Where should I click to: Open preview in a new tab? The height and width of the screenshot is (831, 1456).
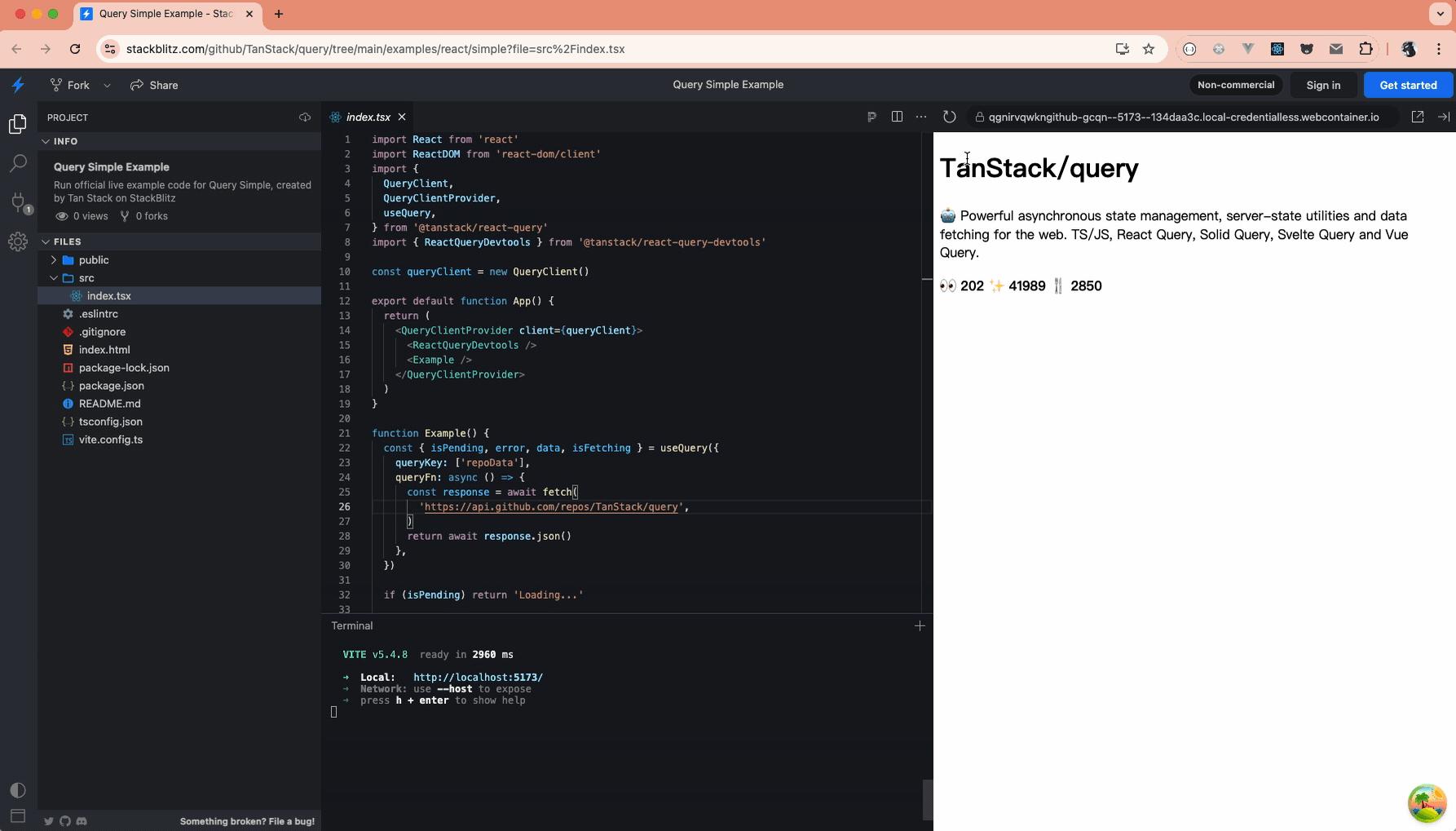(1418, 117)
